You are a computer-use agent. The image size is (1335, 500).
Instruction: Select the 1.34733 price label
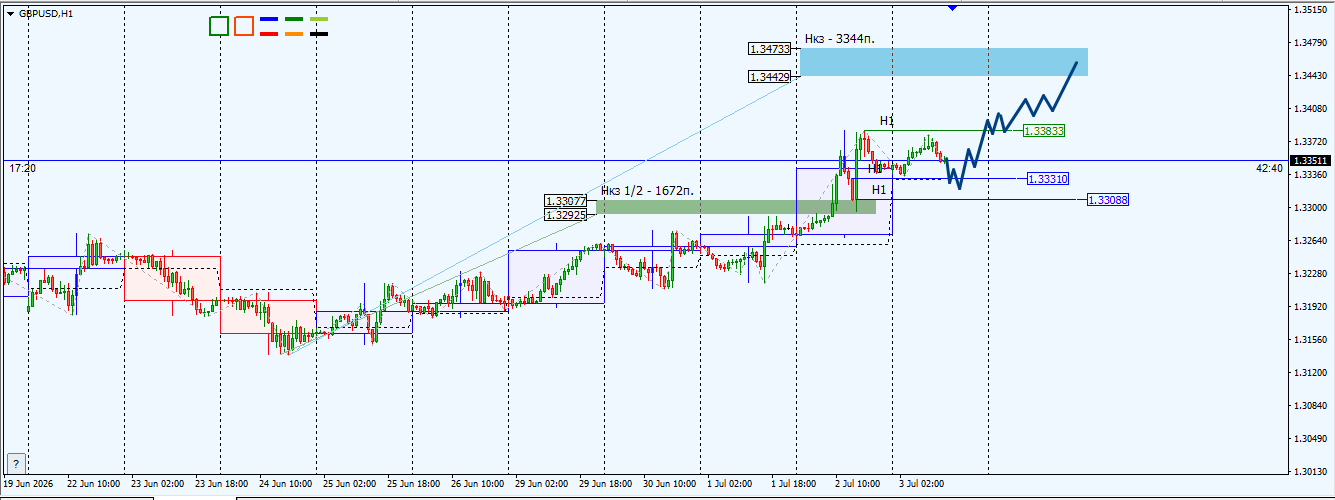pyautogui.click(x=770, y=48)
